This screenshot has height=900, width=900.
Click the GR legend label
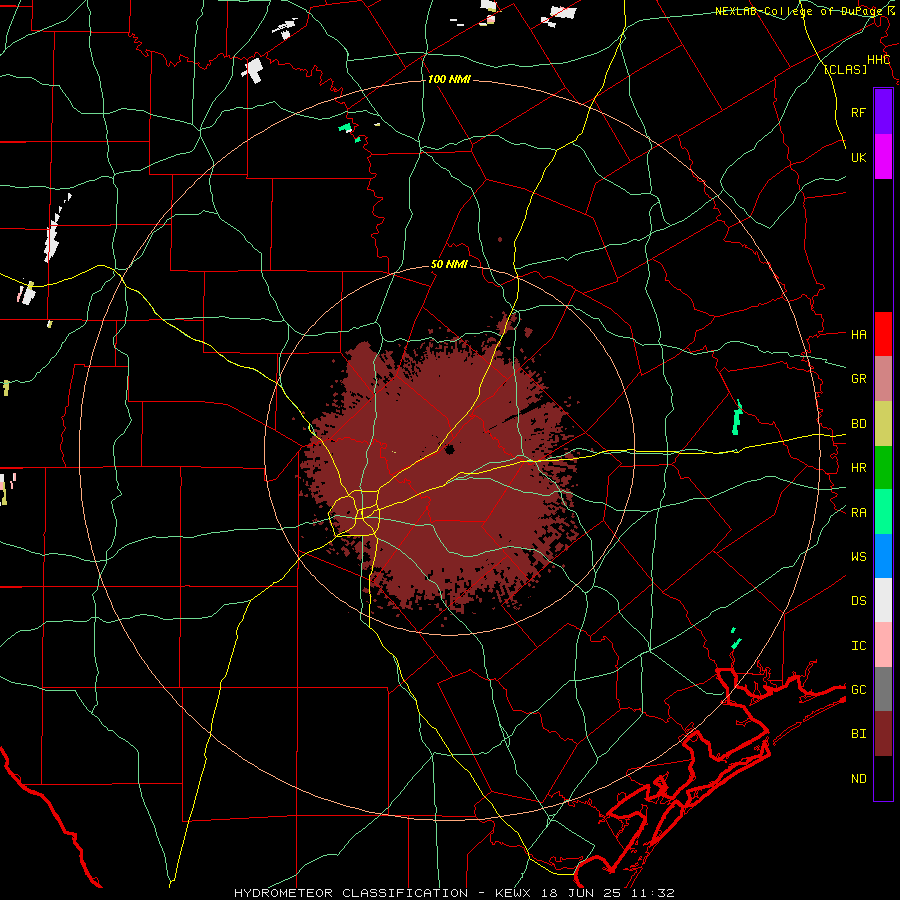(858, 379)
